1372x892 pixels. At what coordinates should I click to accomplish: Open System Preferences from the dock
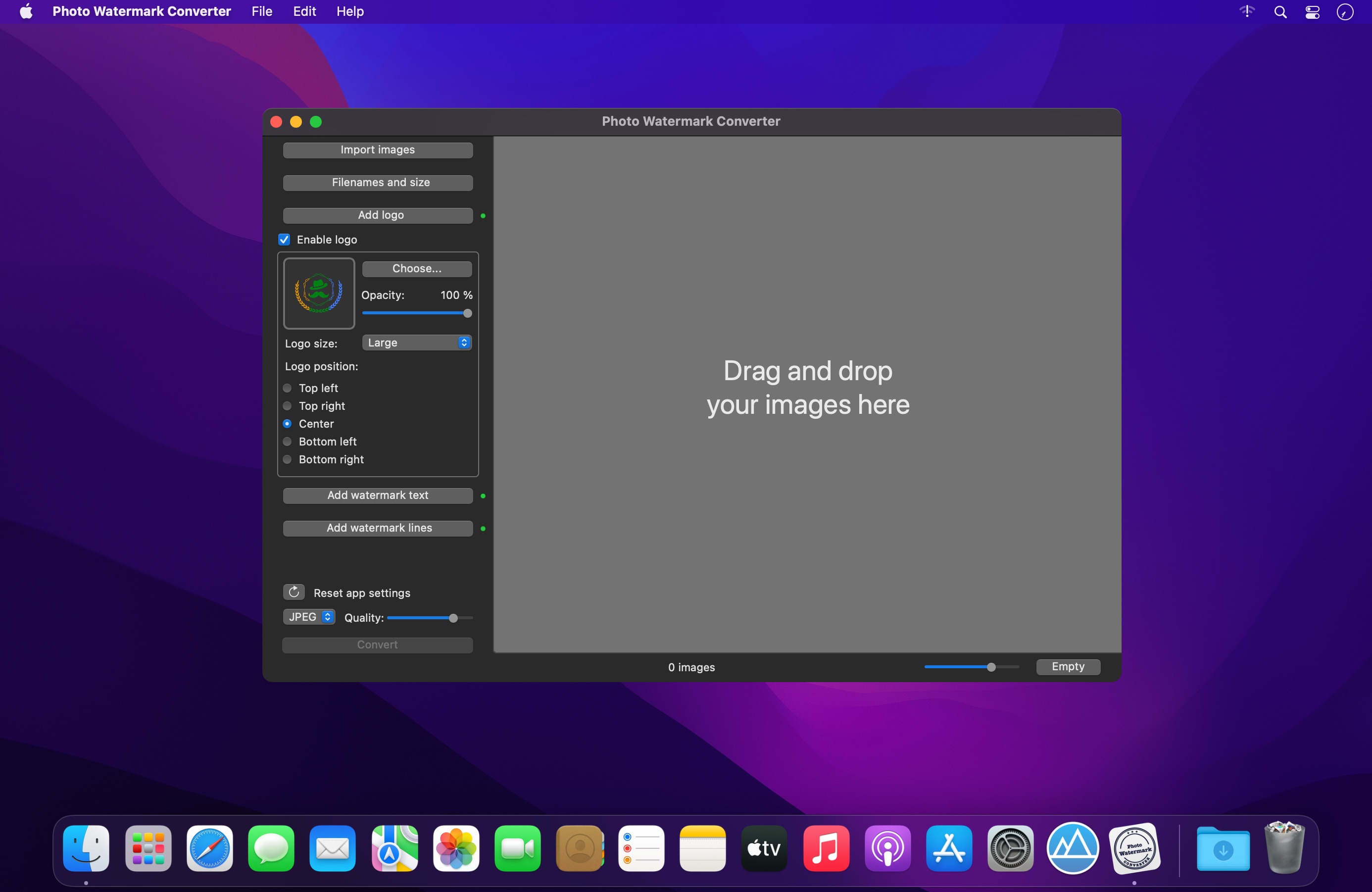click(1010, 848)
